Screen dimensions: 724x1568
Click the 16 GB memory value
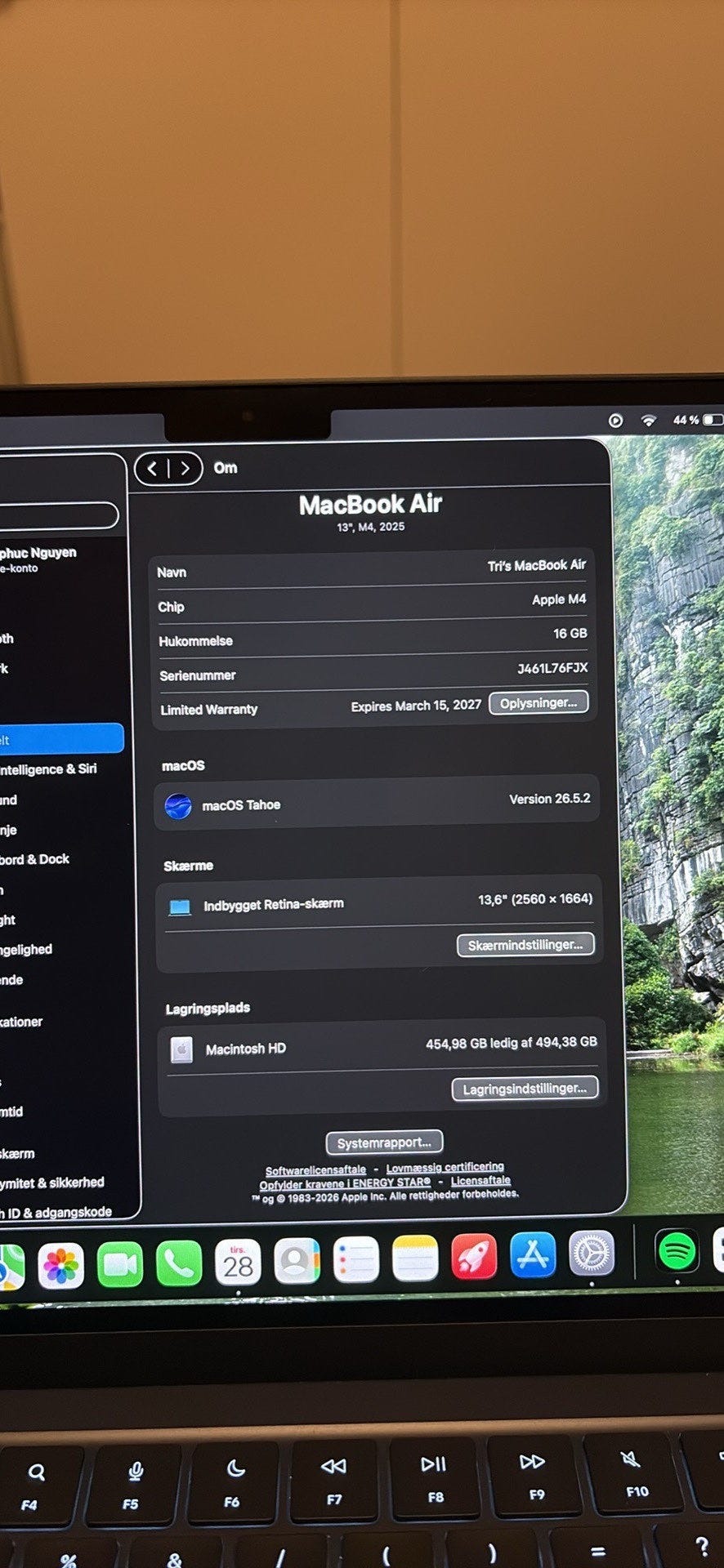570,634
